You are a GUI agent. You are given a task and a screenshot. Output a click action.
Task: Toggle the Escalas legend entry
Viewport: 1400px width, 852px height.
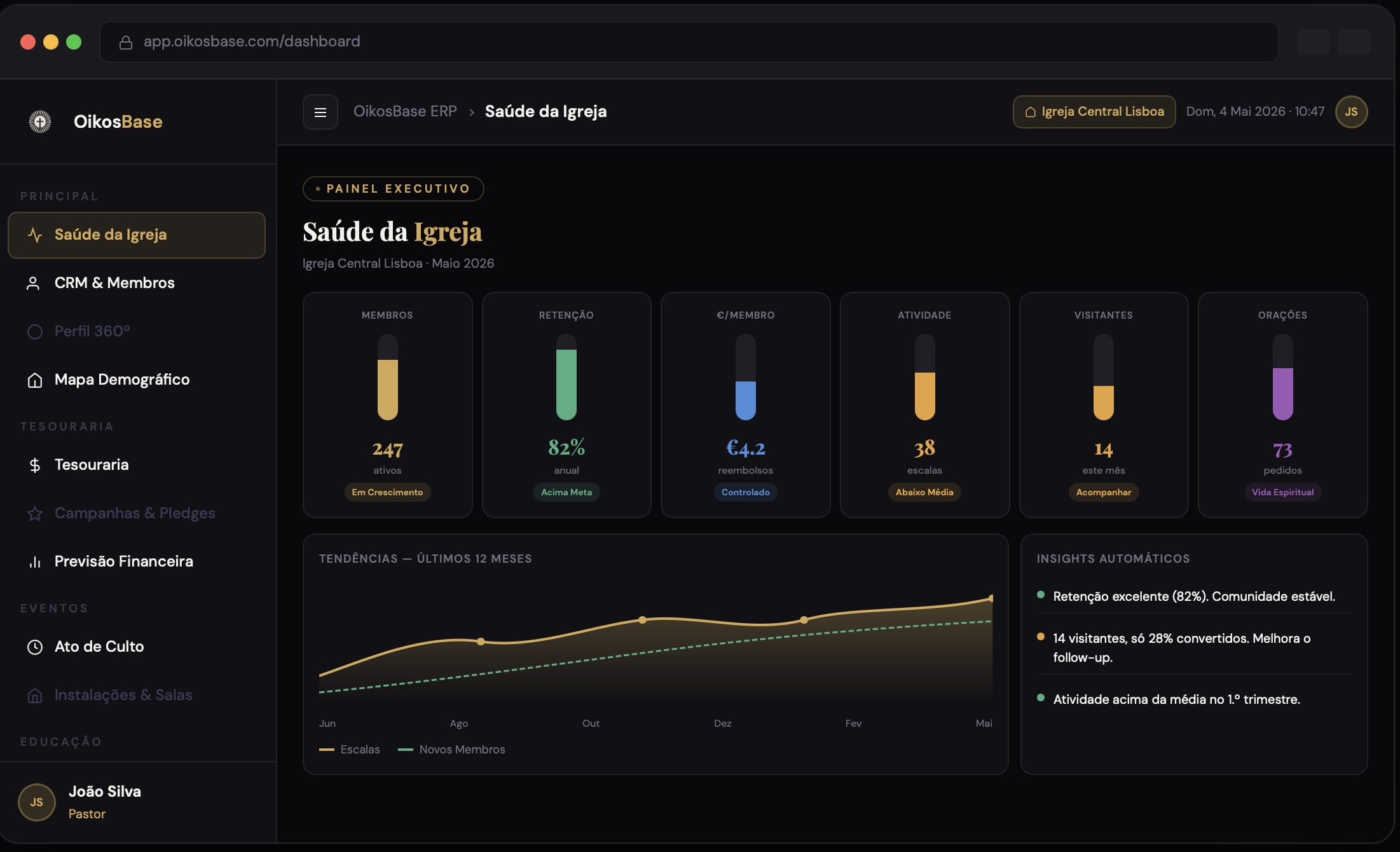click(350, 750)
